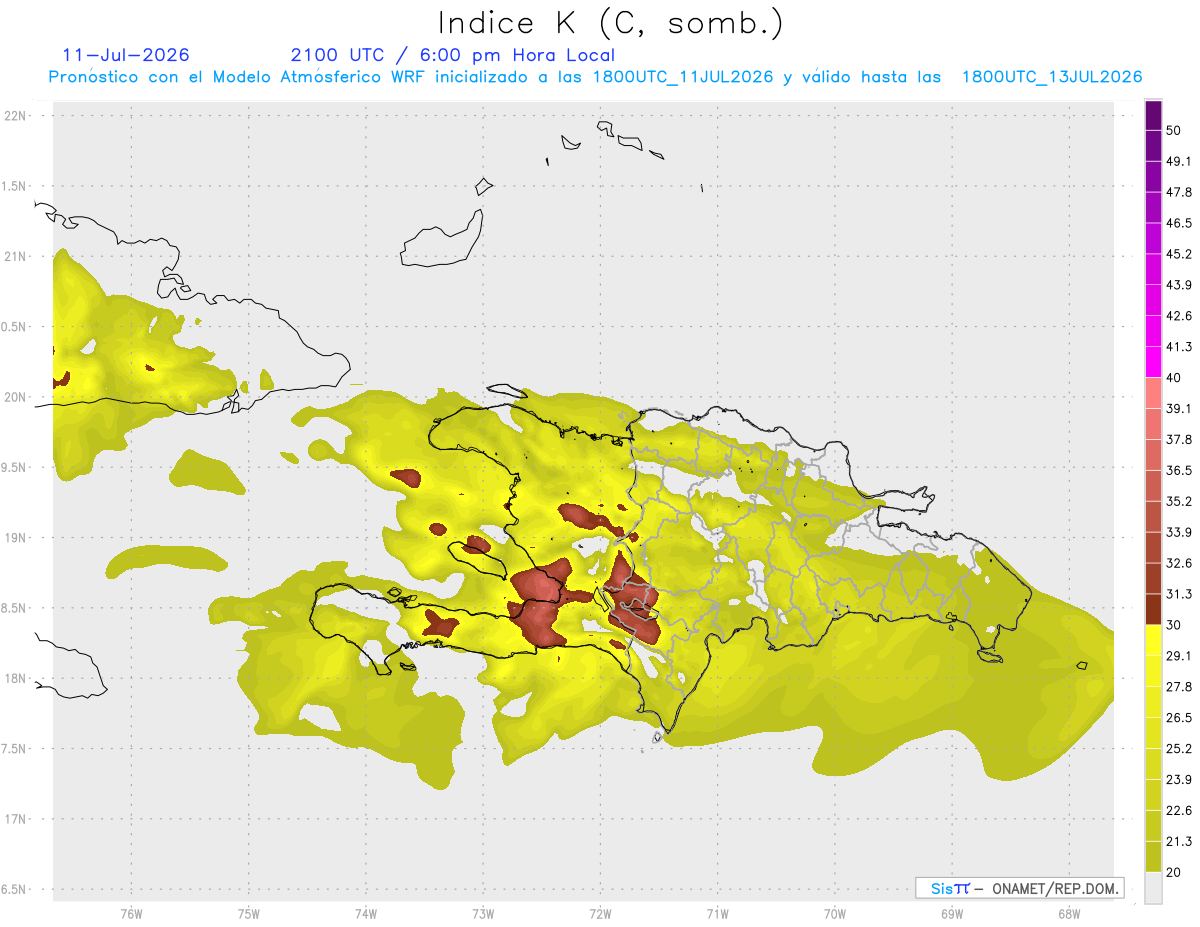Select the gray legend band below 20
This screenshot has height=927, width=1200.
(x=1153, y=888)
